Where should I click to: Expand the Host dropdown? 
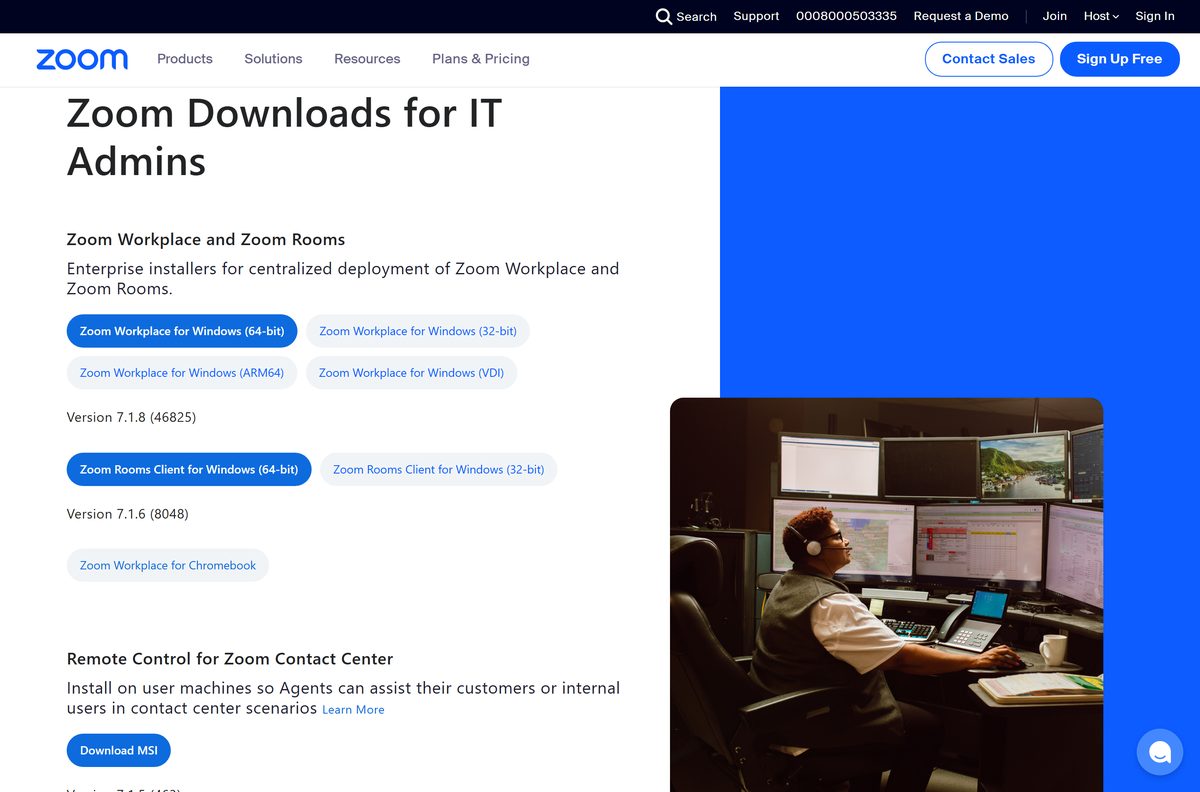[1101, 16]
